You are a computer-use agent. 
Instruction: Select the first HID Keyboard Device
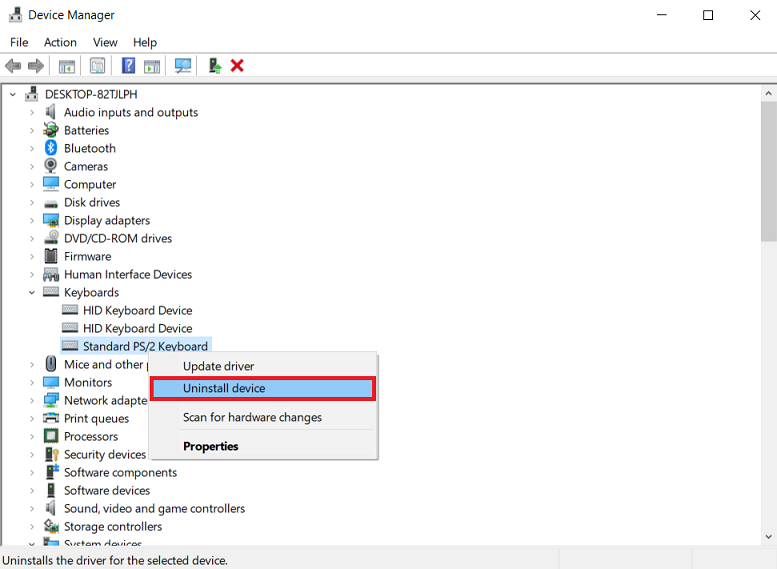pos(137,311)
